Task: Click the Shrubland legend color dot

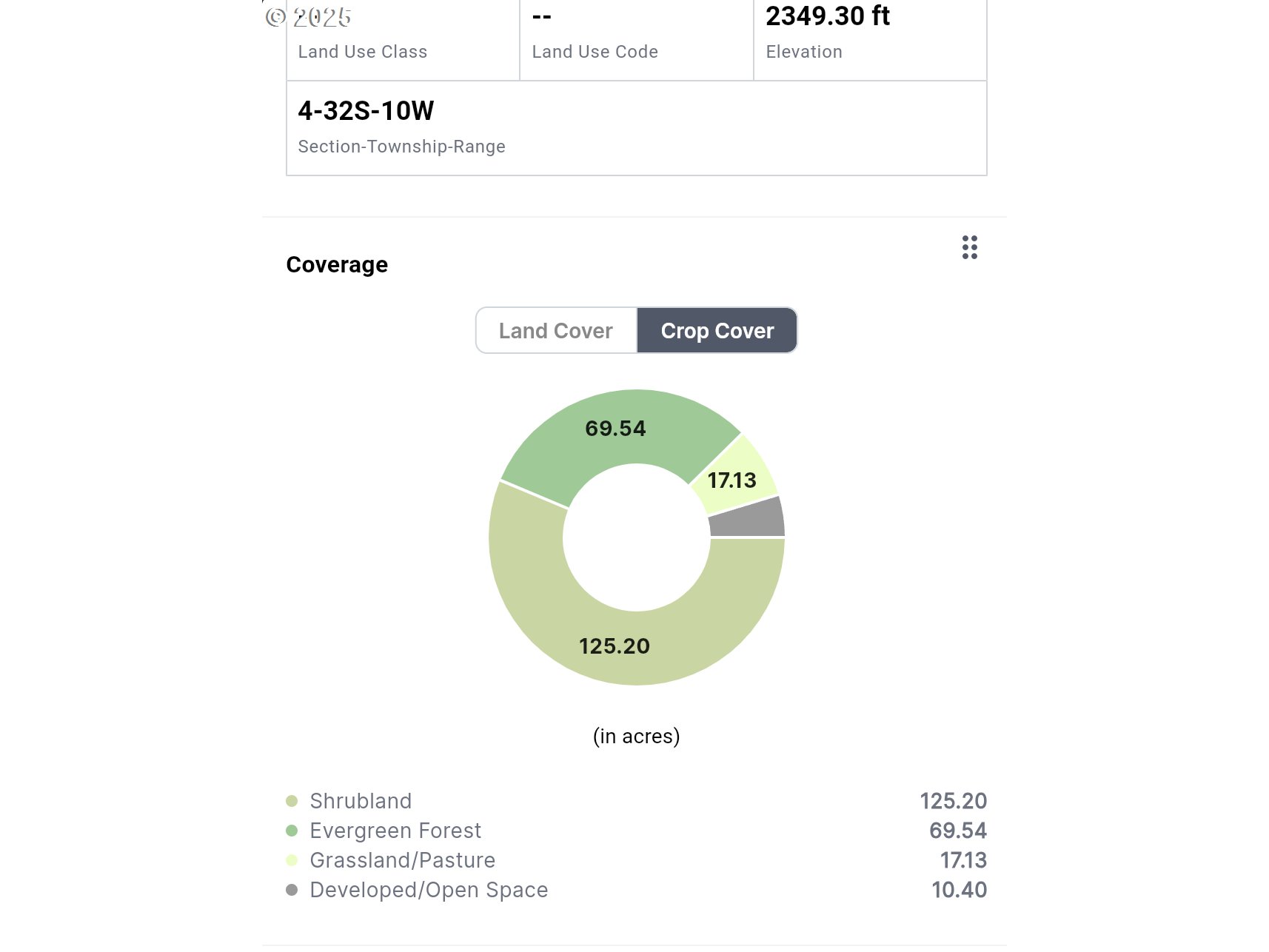Action: [292, 801]
